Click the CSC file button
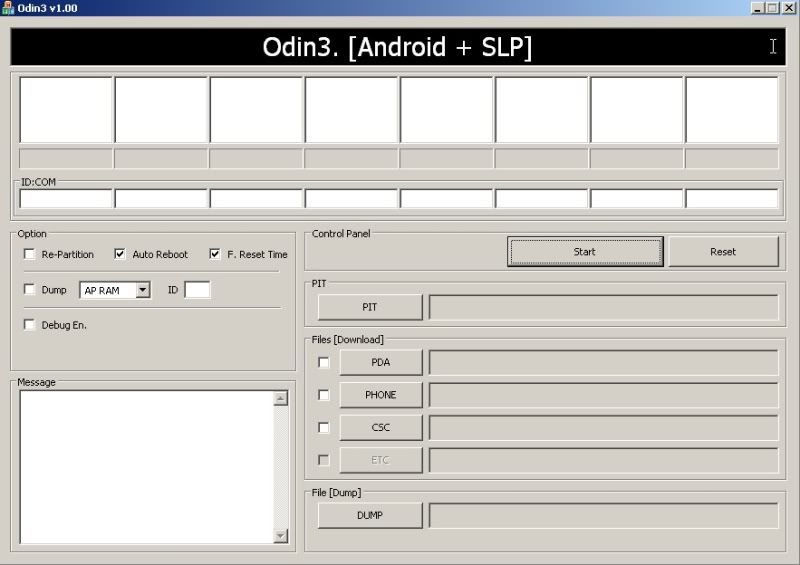 (381, 428)
